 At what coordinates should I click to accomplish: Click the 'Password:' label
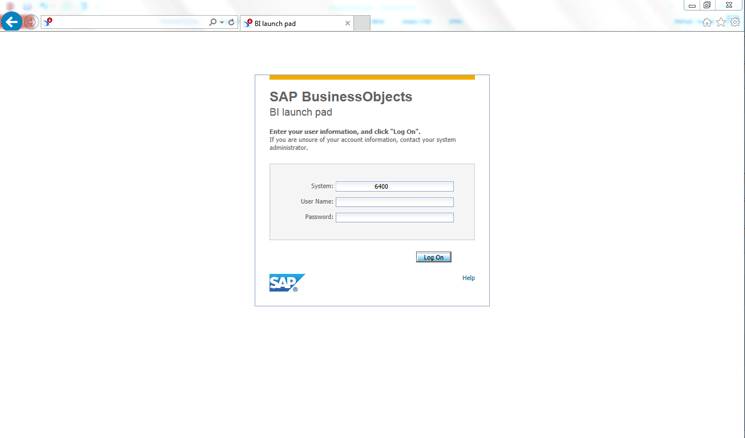(319, 217)
